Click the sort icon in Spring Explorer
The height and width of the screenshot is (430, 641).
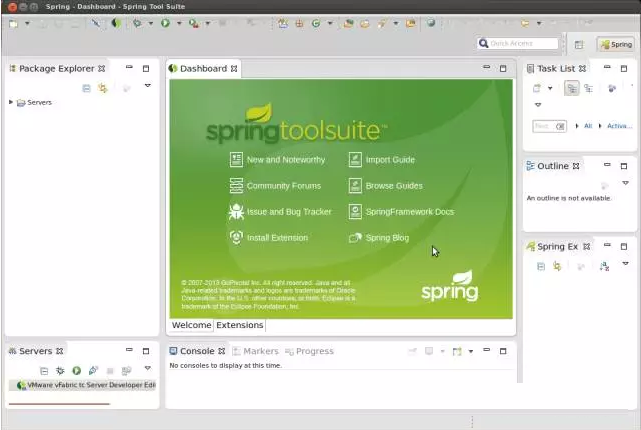604,267
